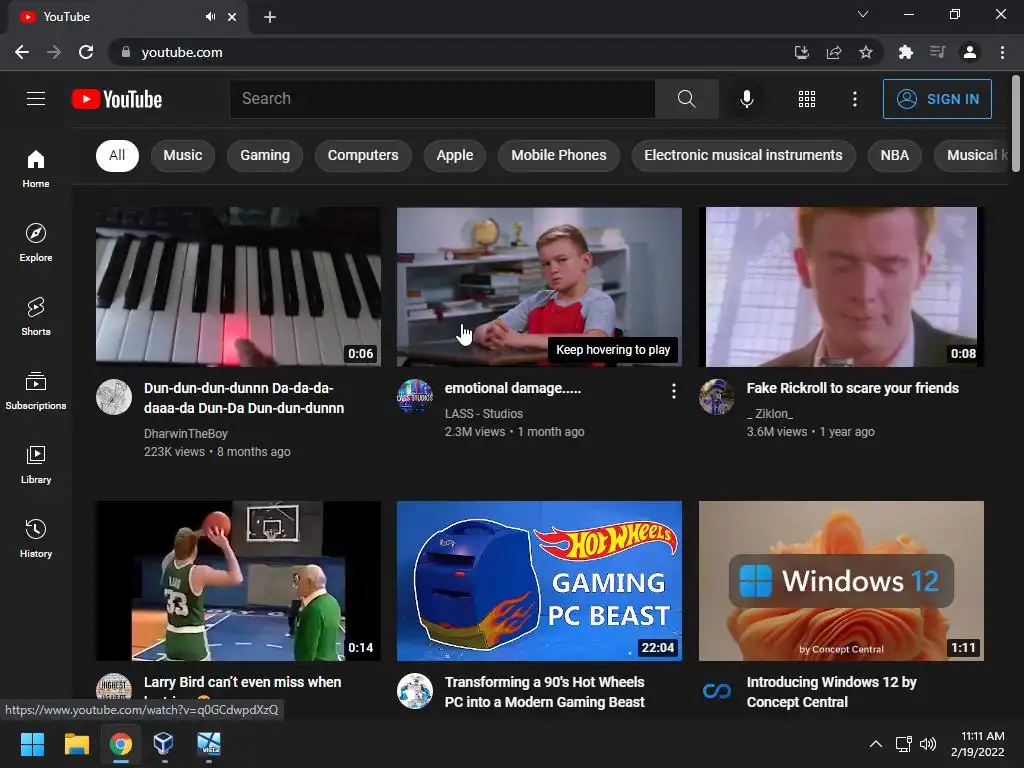
Task: Open File Explorer from taskbar
Action: click(76, 744)
